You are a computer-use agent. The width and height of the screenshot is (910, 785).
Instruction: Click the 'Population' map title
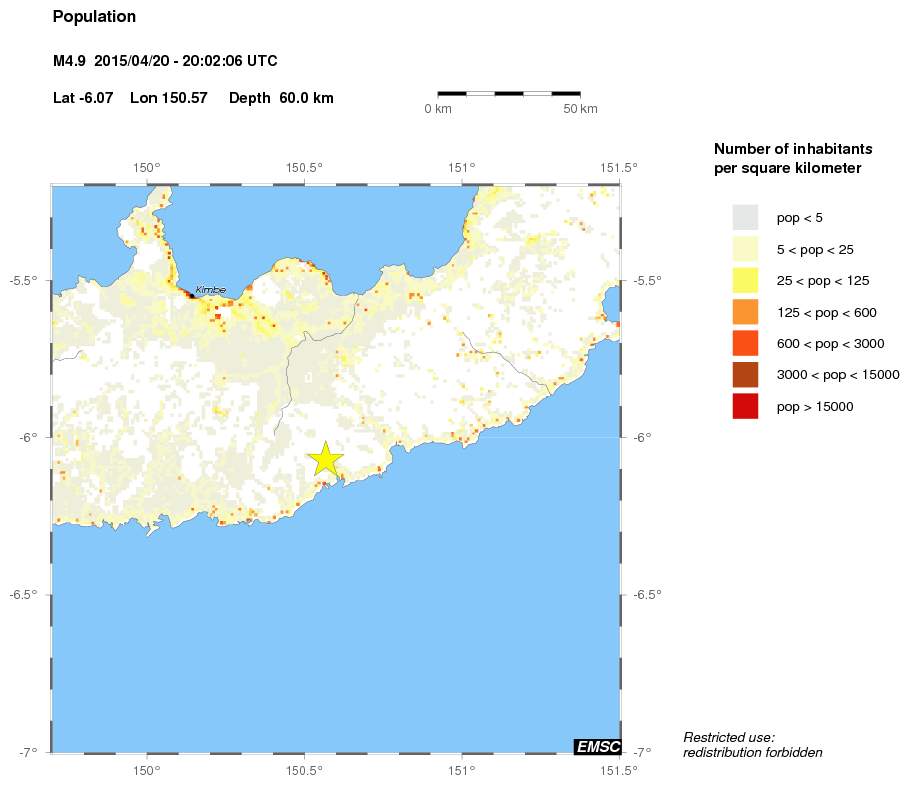94,17
